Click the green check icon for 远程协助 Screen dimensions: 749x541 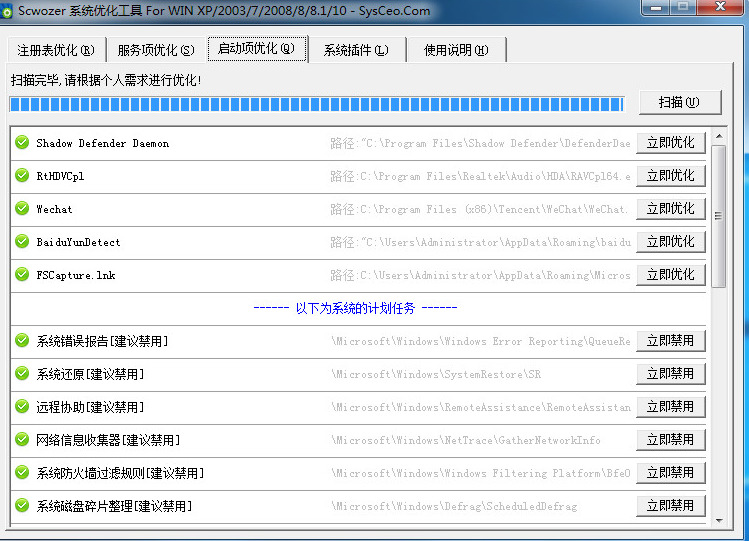22,406
